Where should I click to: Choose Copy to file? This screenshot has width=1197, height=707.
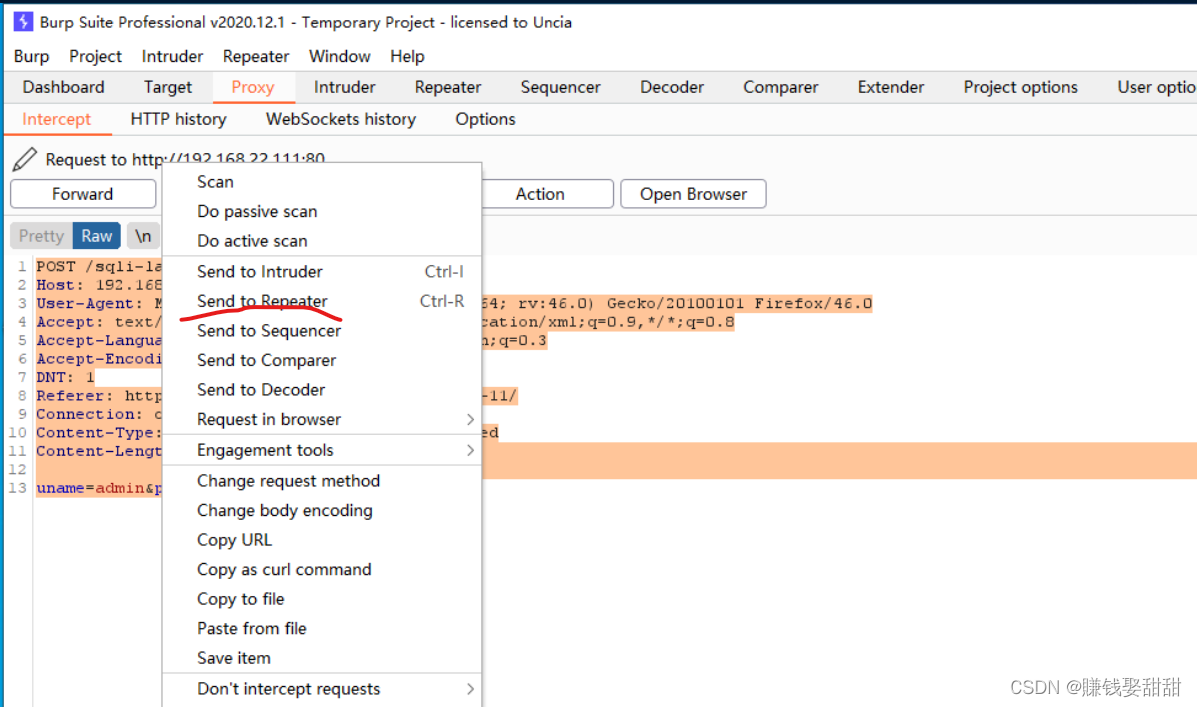coord(321,599)
